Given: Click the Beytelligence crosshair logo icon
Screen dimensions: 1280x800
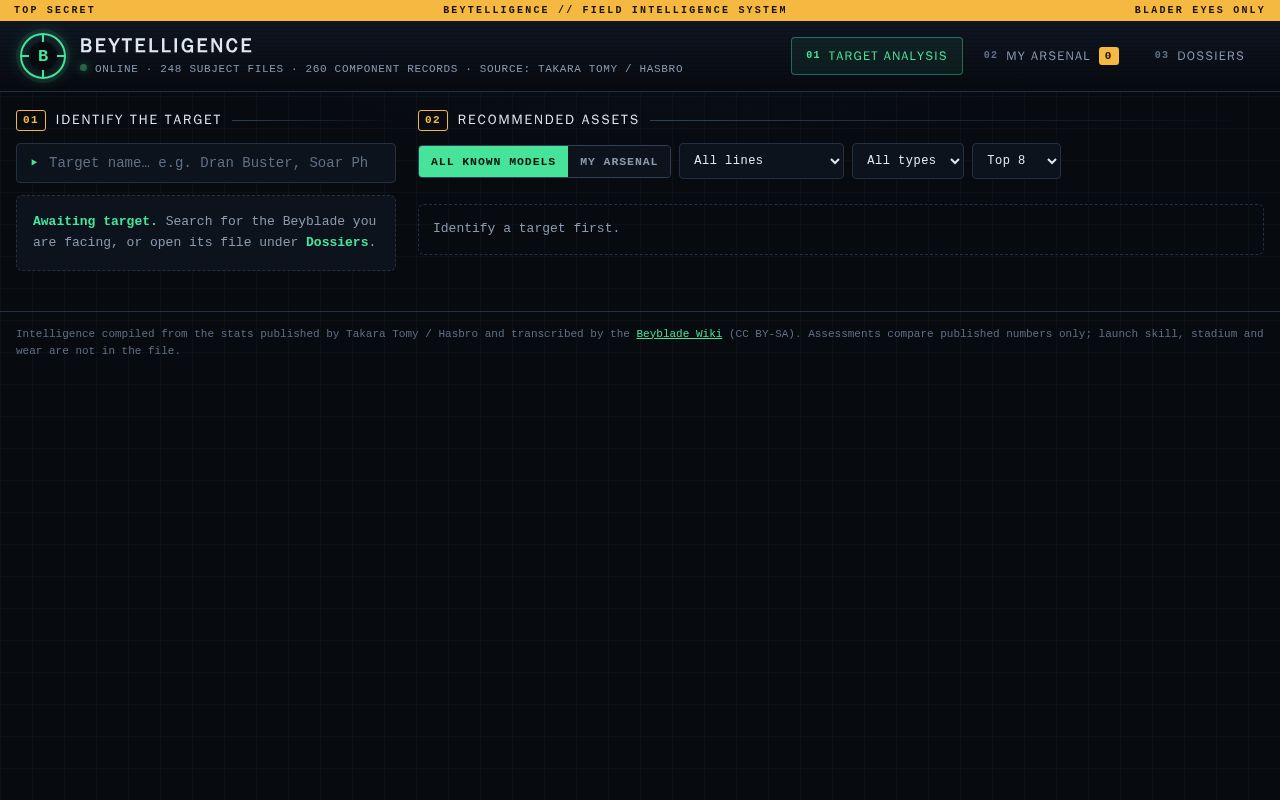Looking at the screenshot, I should (x=43, y=56).
